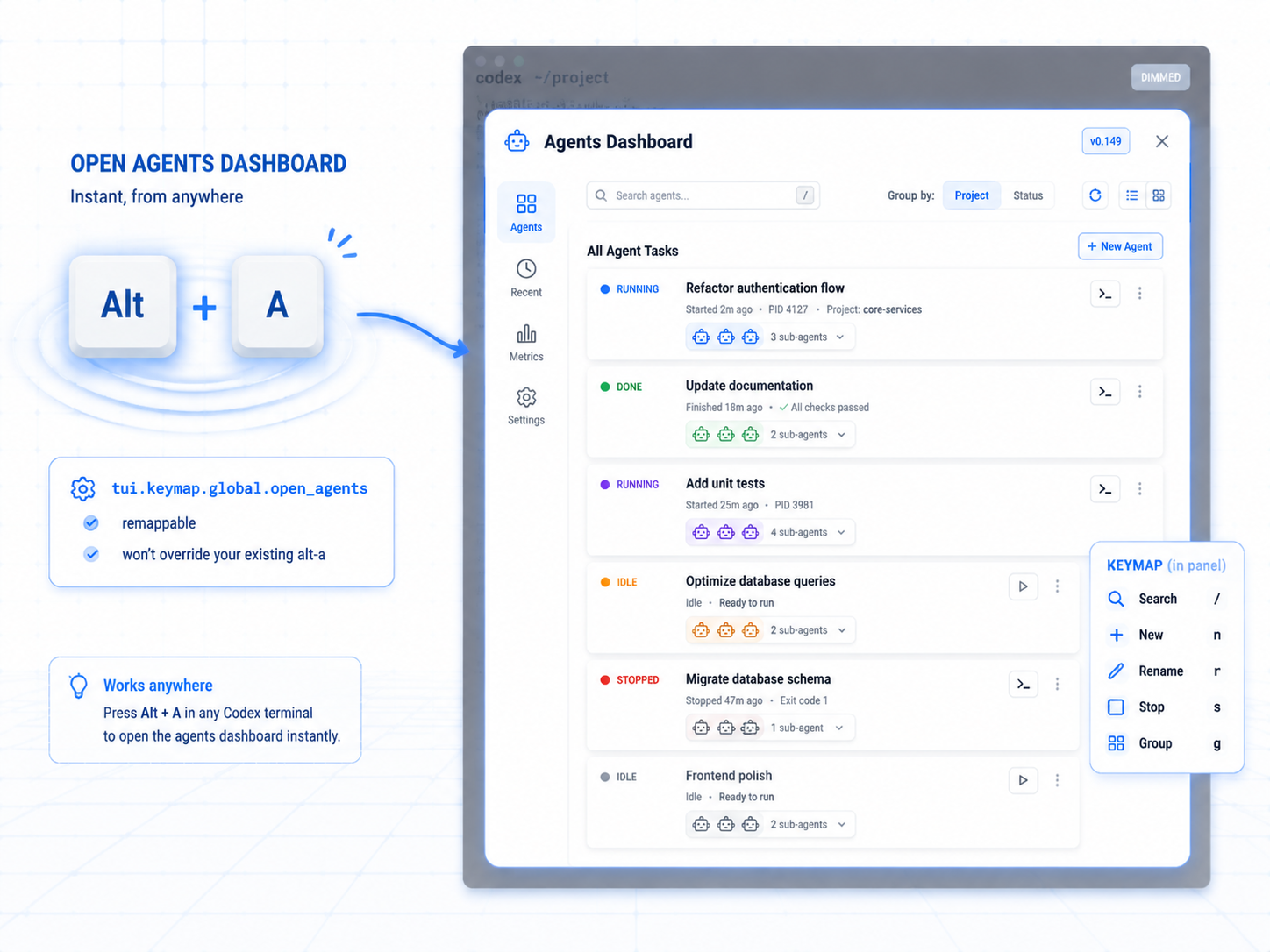1270x952 pixels.
Task: Run the Optimize database queries agent
Action: [1023, 586]
